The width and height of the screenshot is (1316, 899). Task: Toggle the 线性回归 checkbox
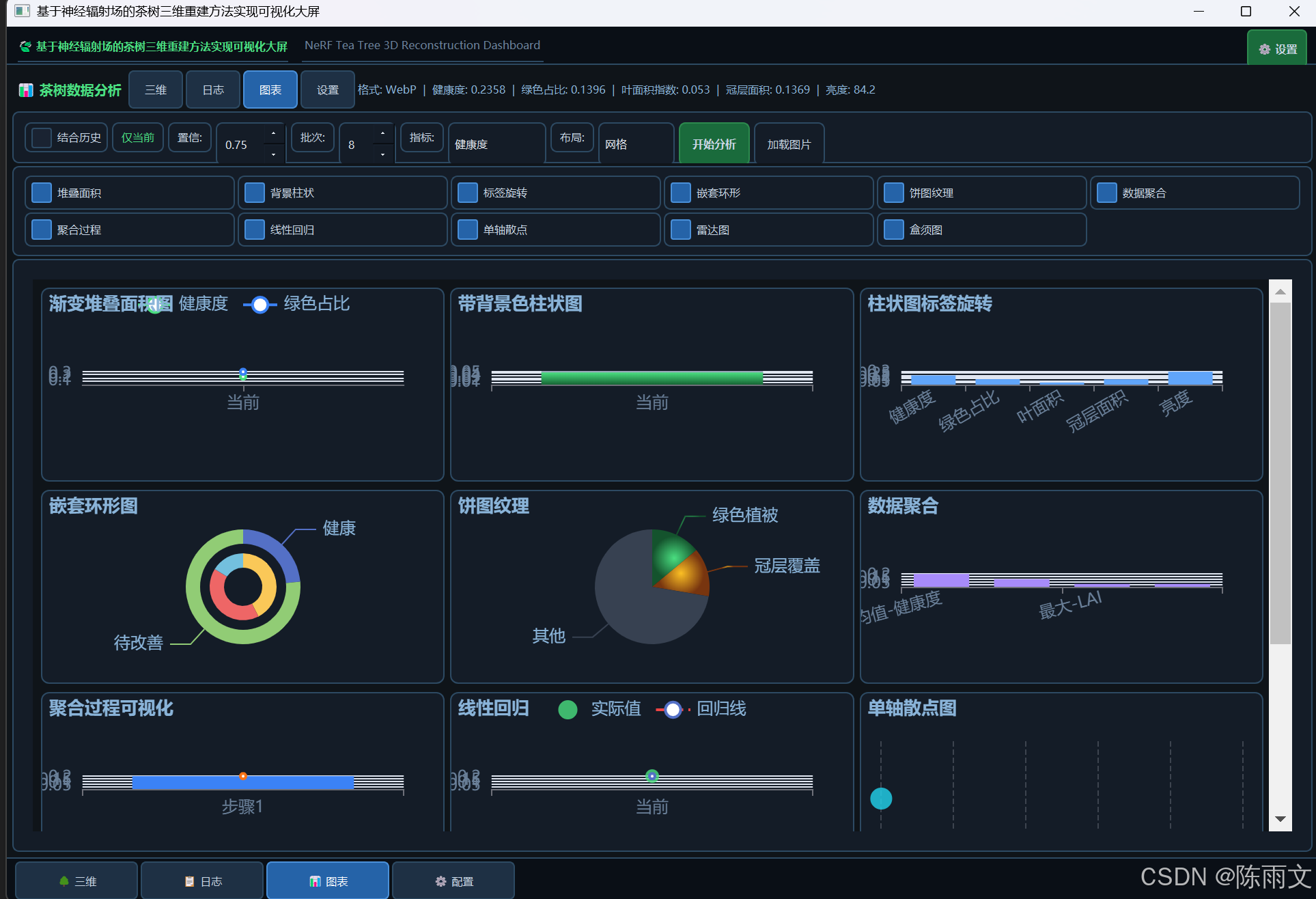(x=255, y=230)
